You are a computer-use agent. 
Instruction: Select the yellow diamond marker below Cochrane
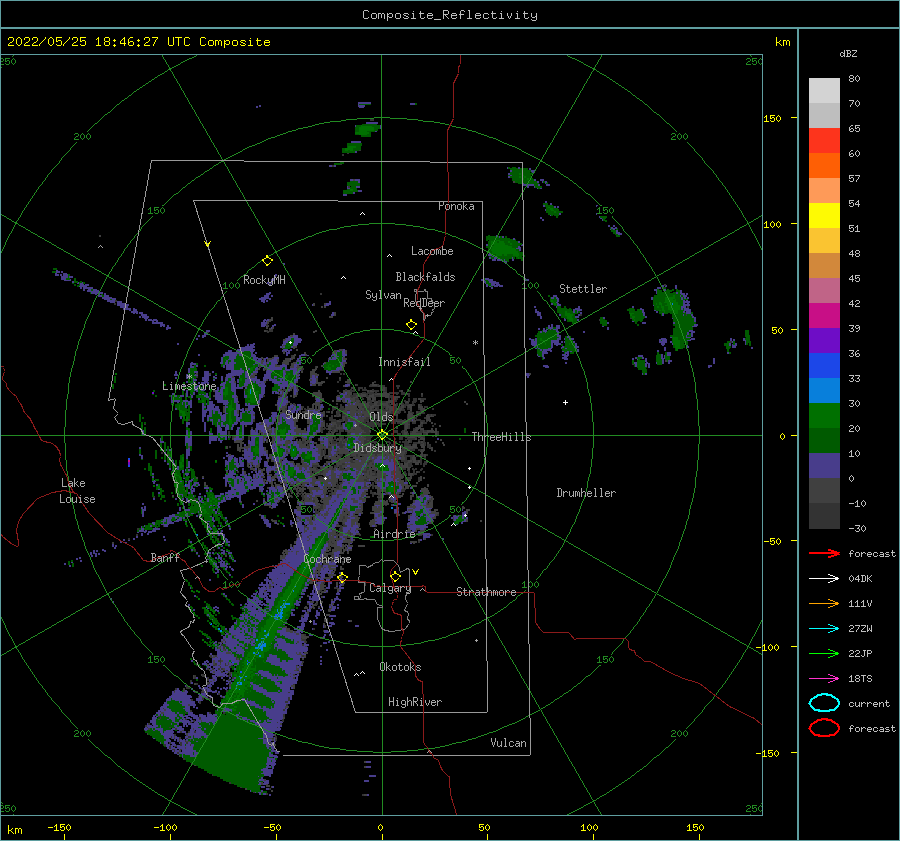(x=343, y=578)
